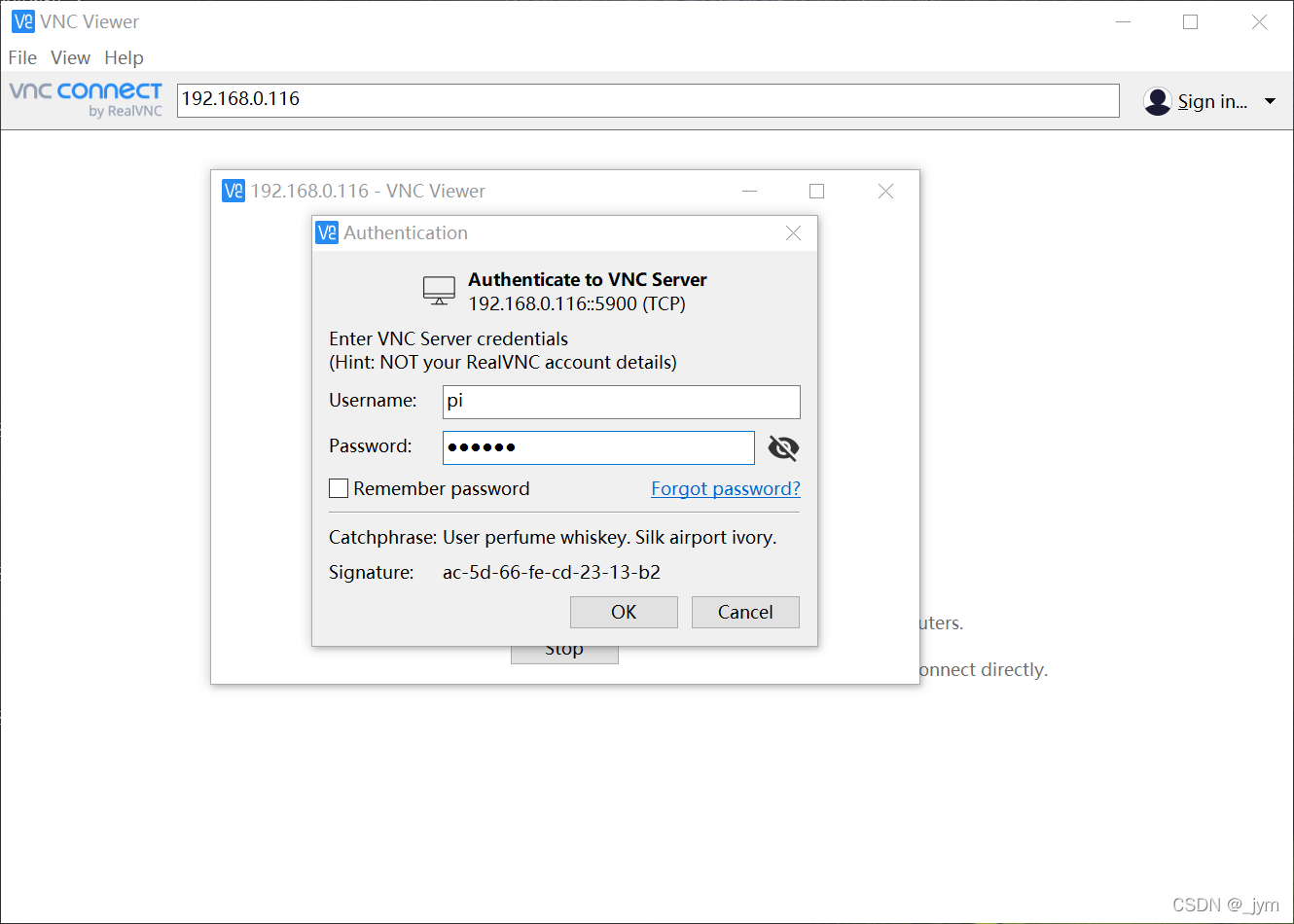
Task: Click the address bar showing 192.168.0.116
Action: pos(648,100)
